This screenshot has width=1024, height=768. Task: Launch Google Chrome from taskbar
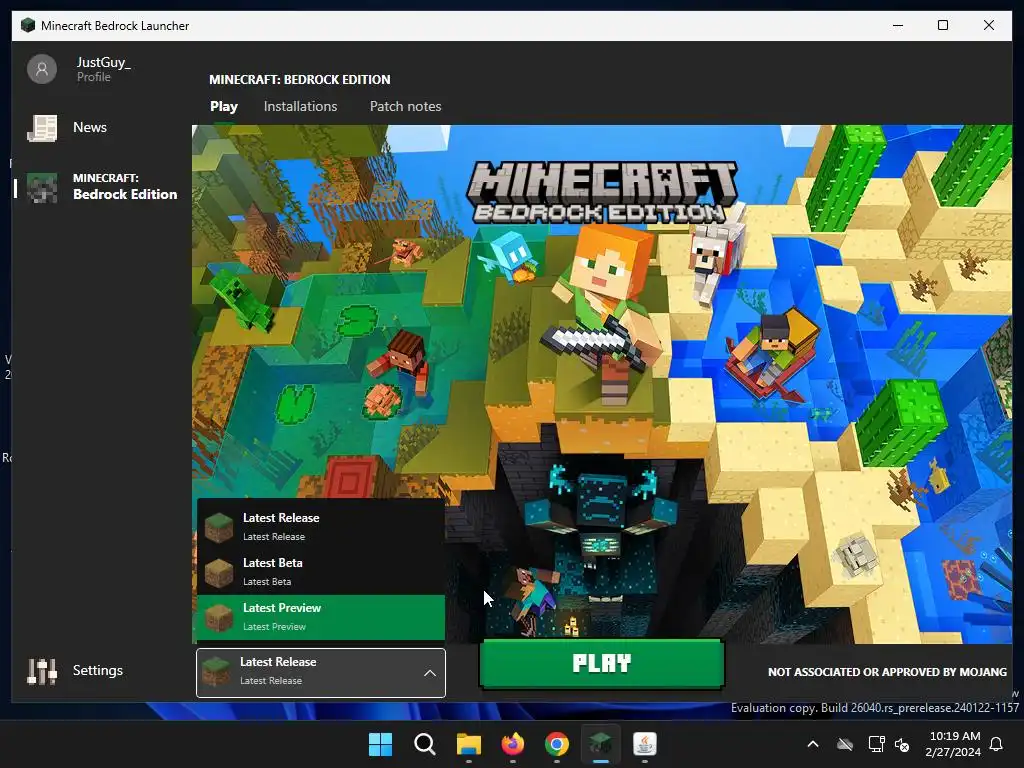556,744
